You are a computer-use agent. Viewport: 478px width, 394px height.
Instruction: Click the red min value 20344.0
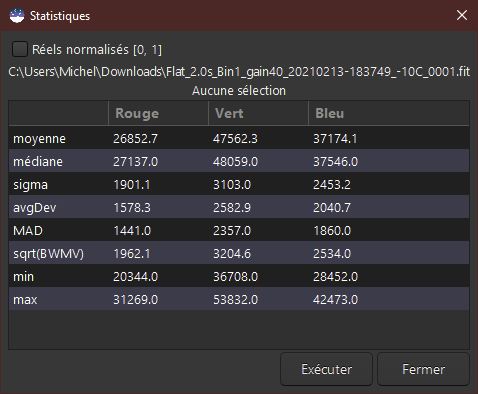click(x=135, y=277)
